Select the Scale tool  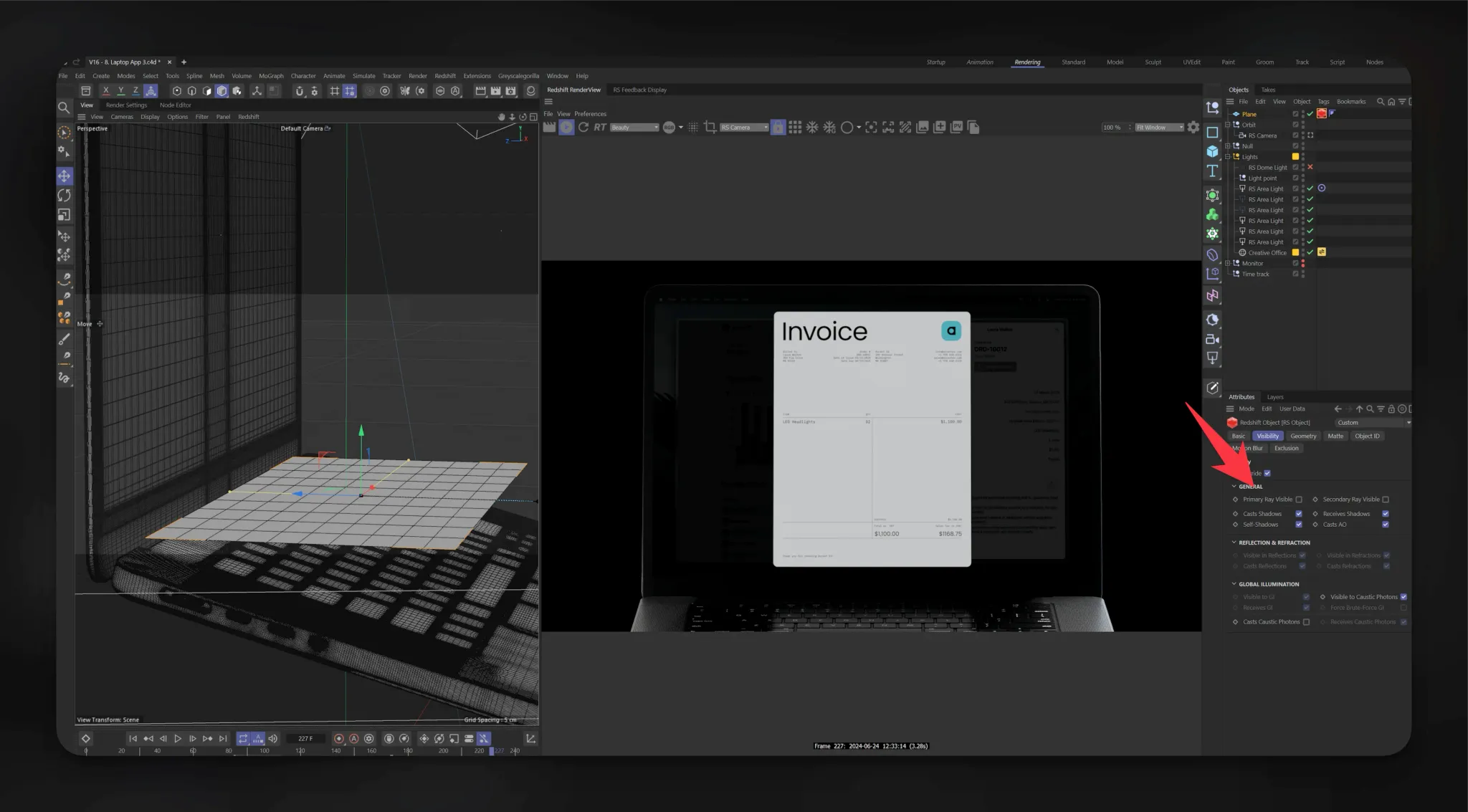pyautogui.click(x=65, y=214)
